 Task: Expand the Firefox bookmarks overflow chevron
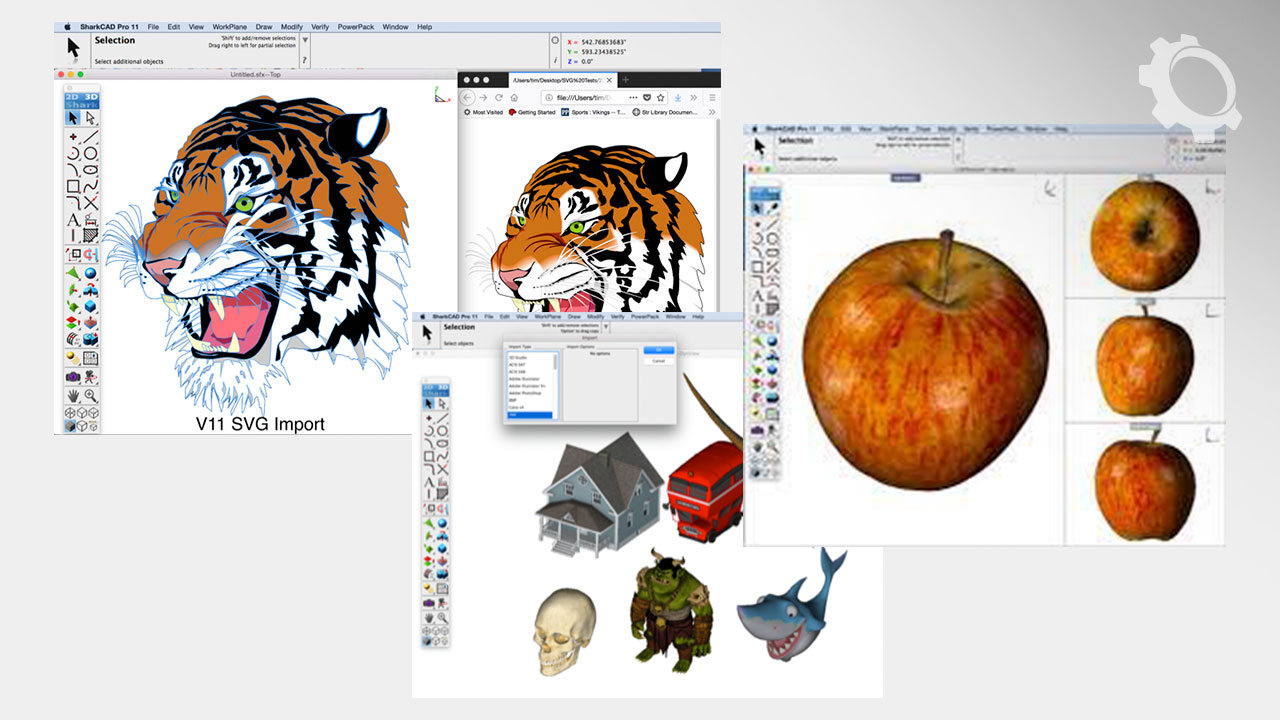coord(712,112)
